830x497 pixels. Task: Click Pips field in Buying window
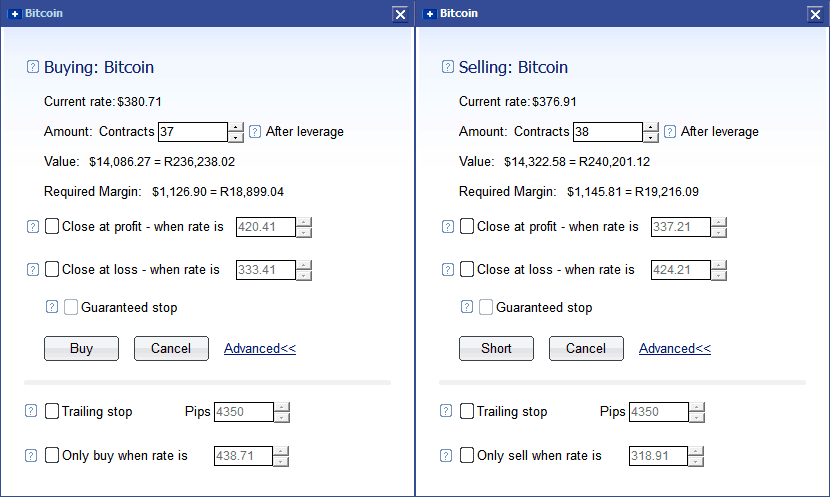click(244, 412)
